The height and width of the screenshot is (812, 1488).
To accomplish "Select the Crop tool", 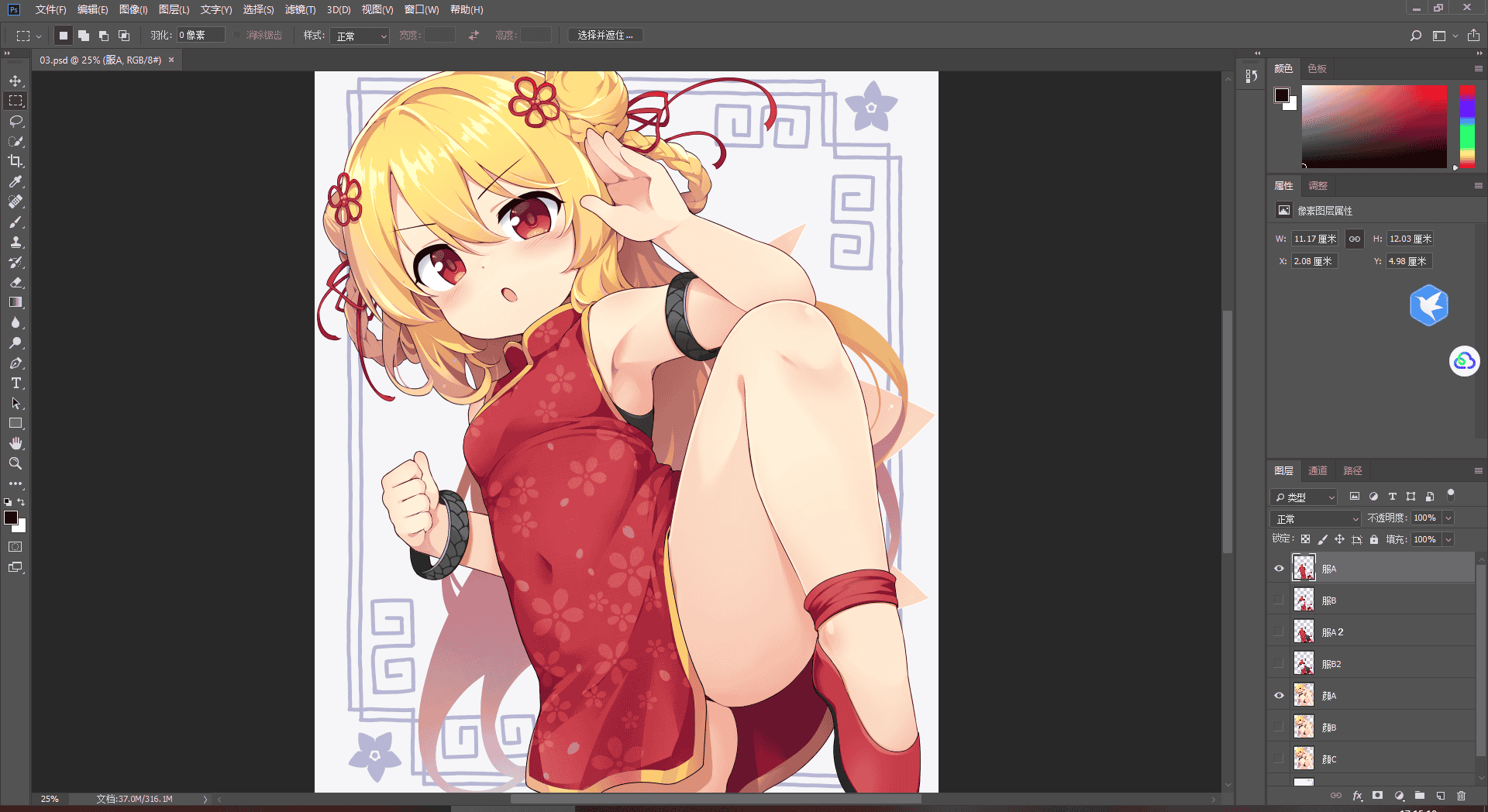I will (x=15, y=161).
